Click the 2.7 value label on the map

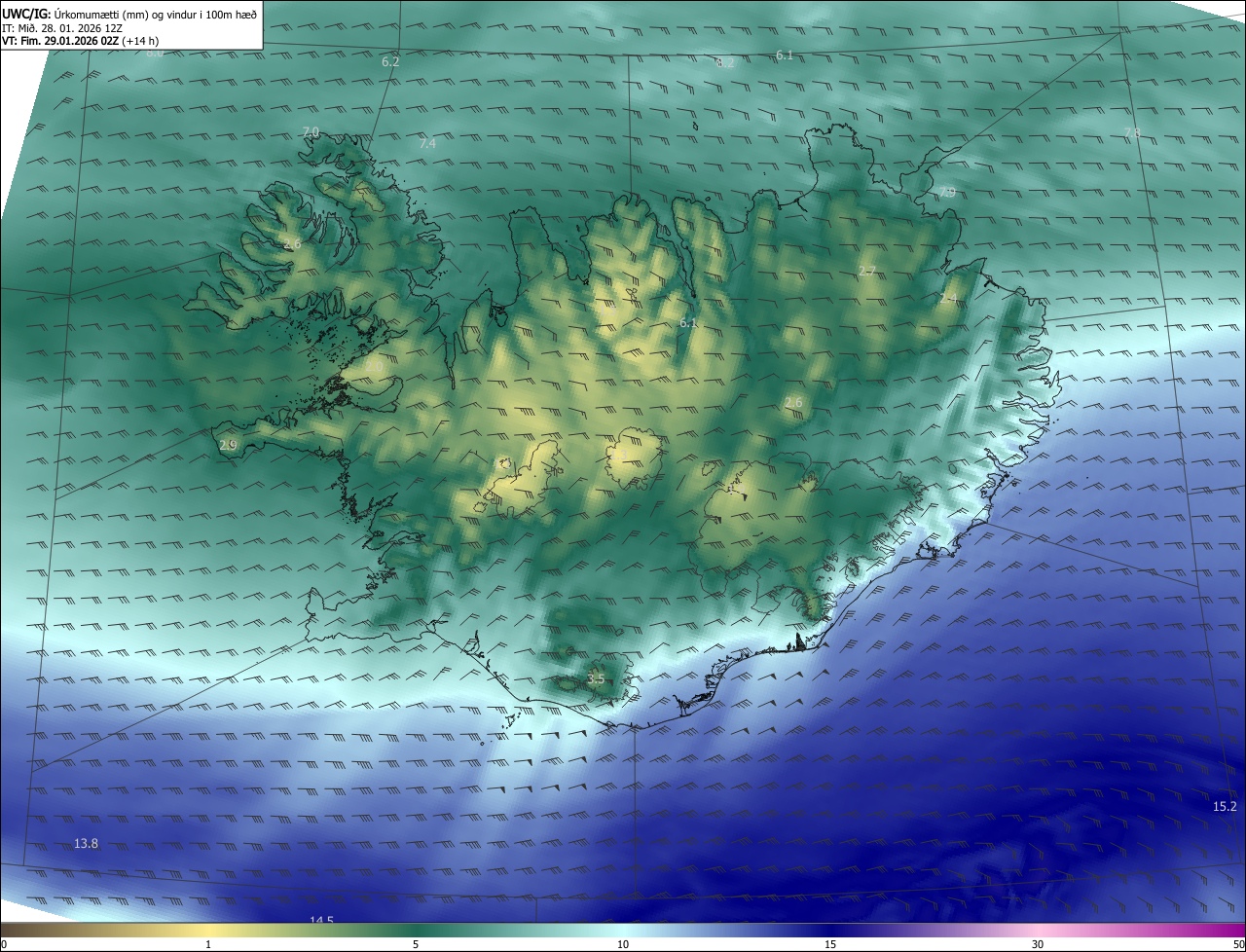click(867, 271)
